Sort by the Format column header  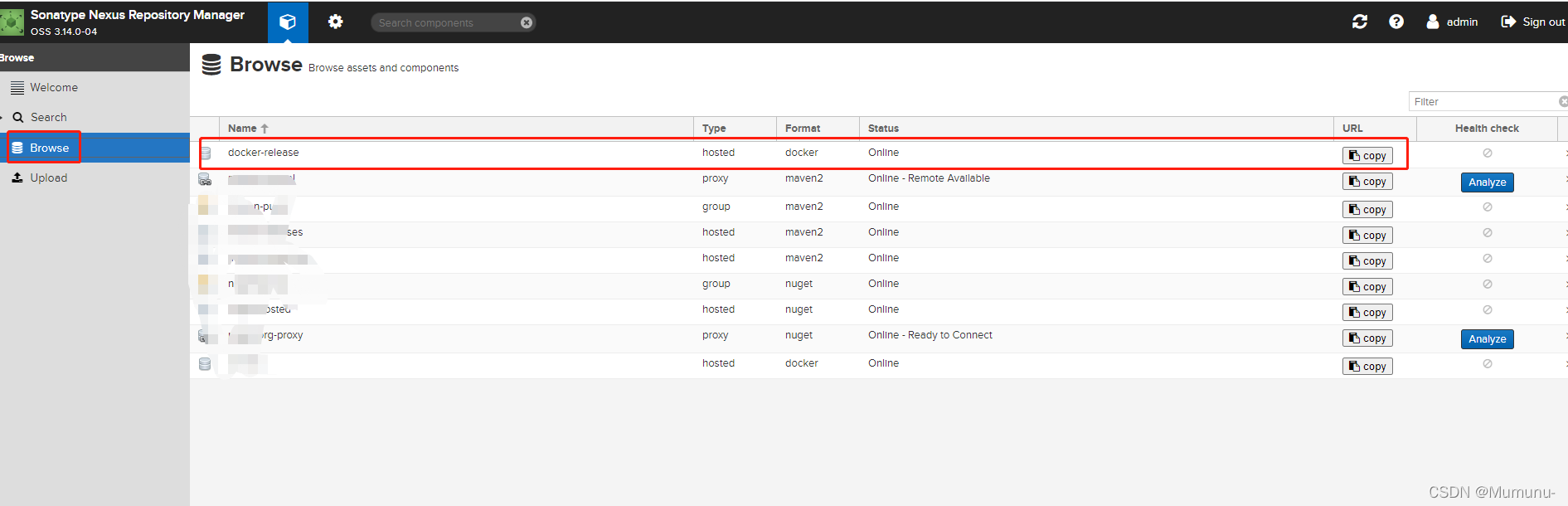[818, 129]
